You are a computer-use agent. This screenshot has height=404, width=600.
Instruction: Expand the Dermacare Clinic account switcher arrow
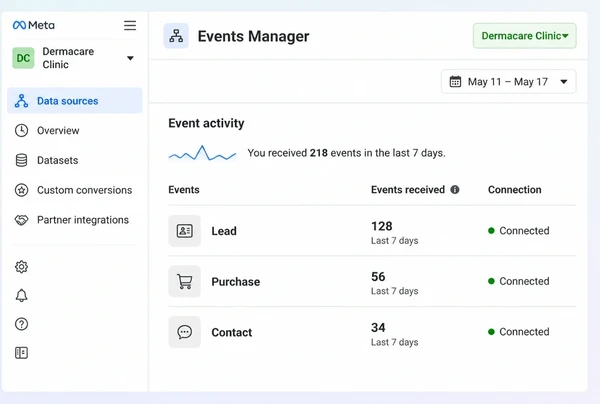(x=130, y=58)
